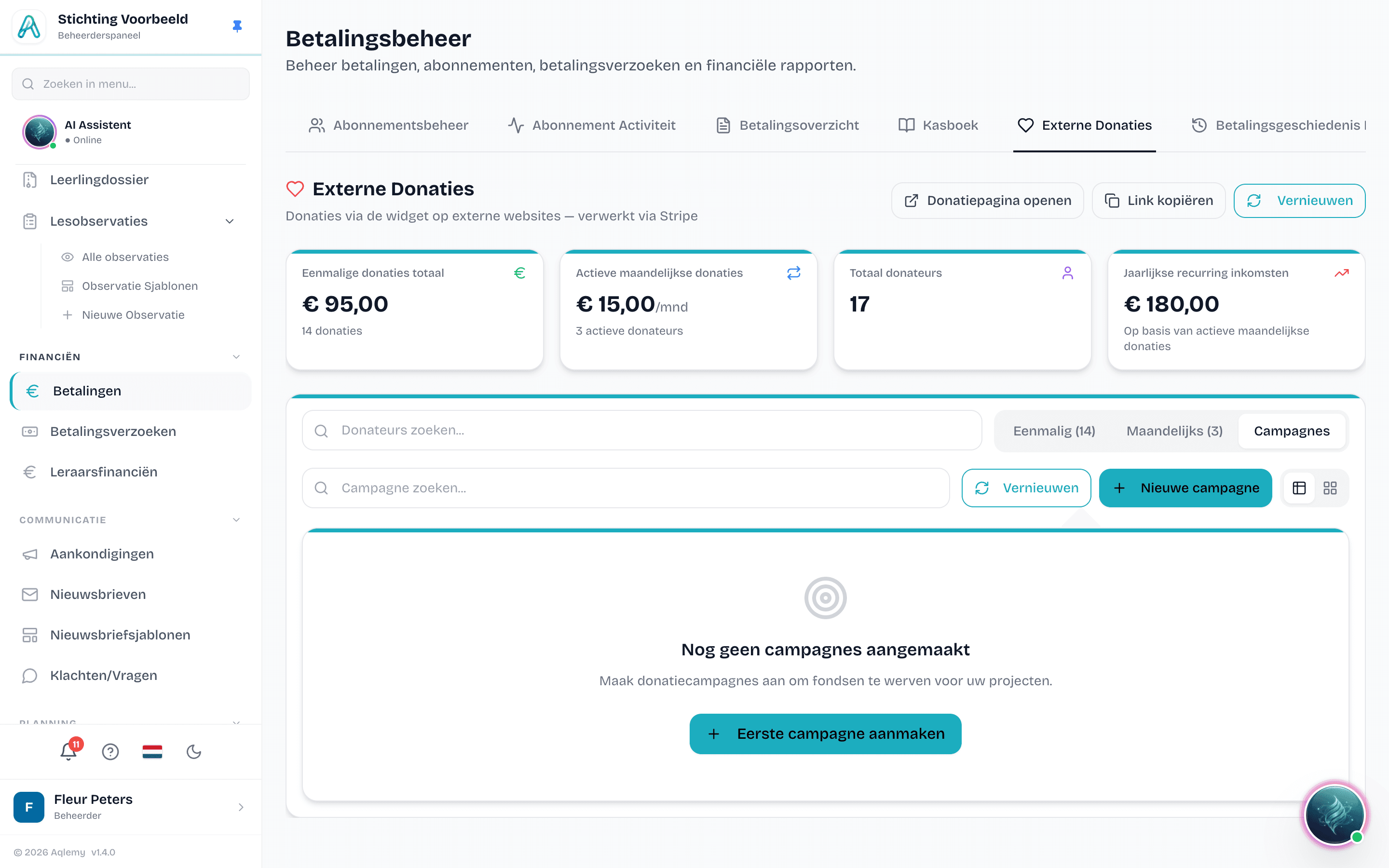Click the € 180,00 yearly income value
This screenshot has width=1389, height=868.
(x=1171, y=304)
